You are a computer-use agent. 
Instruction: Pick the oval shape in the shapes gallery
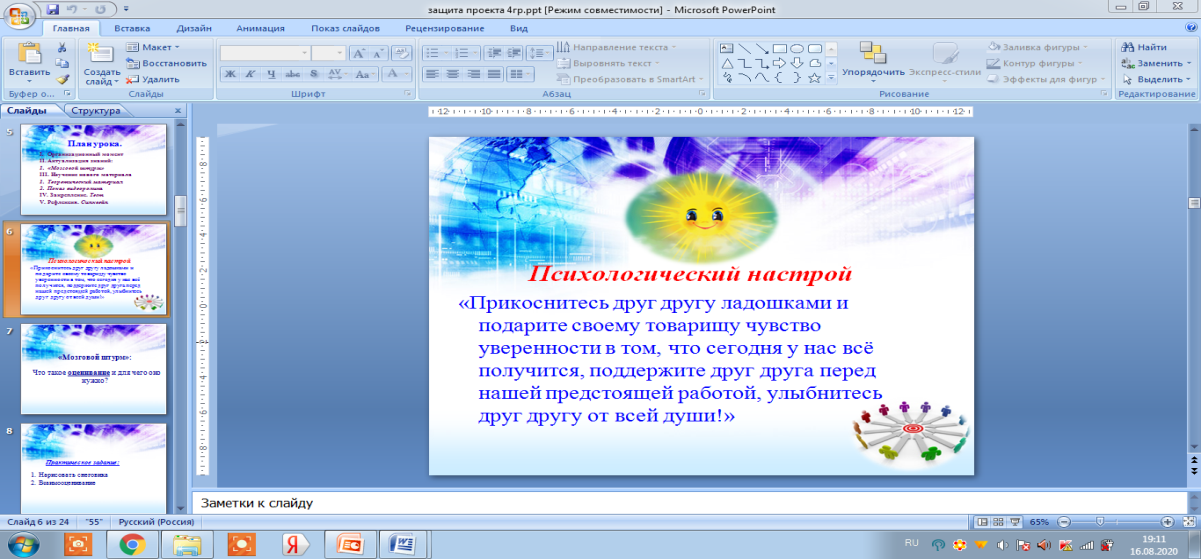(x=797, y=47)
